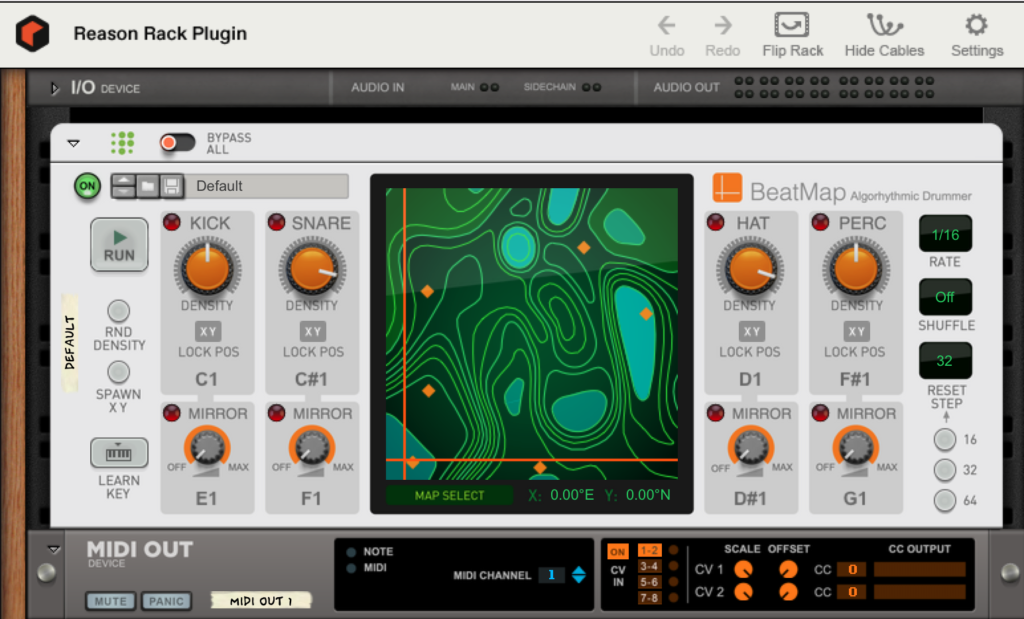This screenshot has height=619, width=1024.
Task: Toggle the Bypass All switch
Action: click(178, 142)
